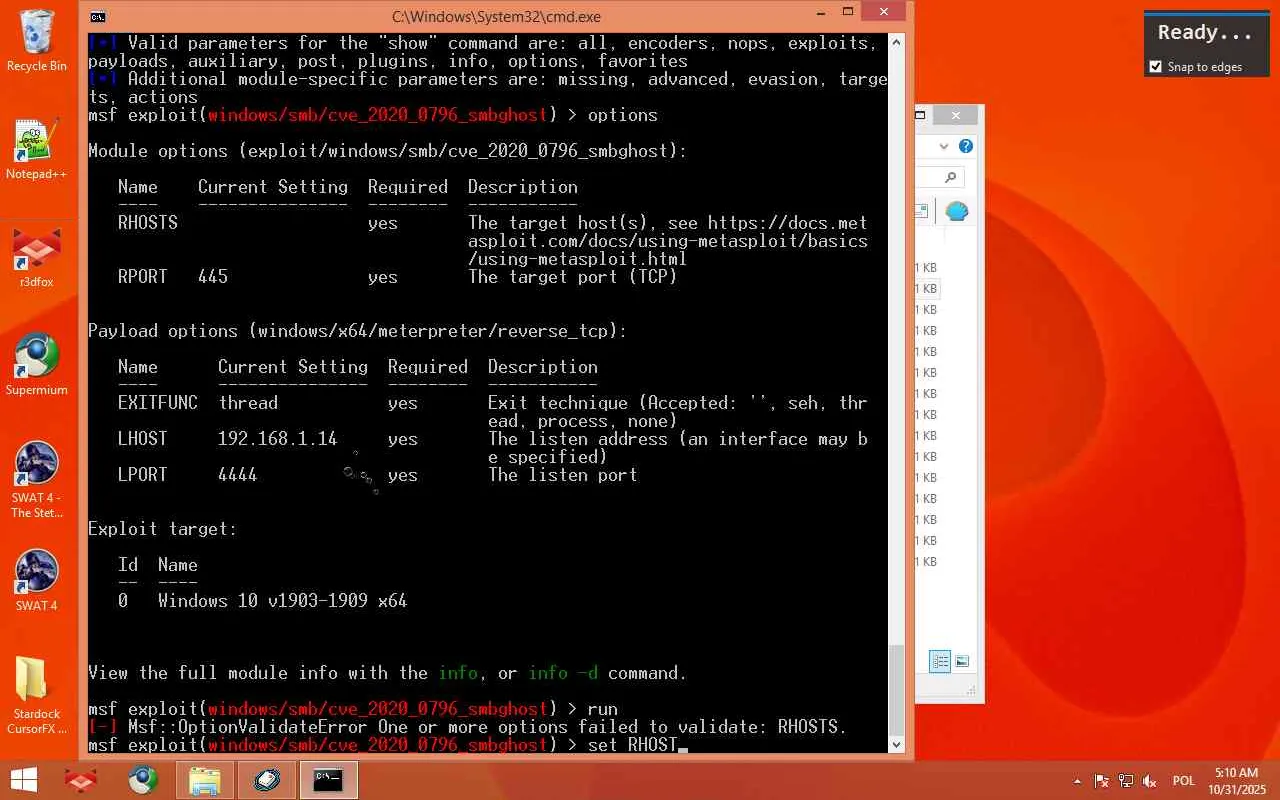
Task: Click the Ready... widget title
Action: pos(1205,33)
